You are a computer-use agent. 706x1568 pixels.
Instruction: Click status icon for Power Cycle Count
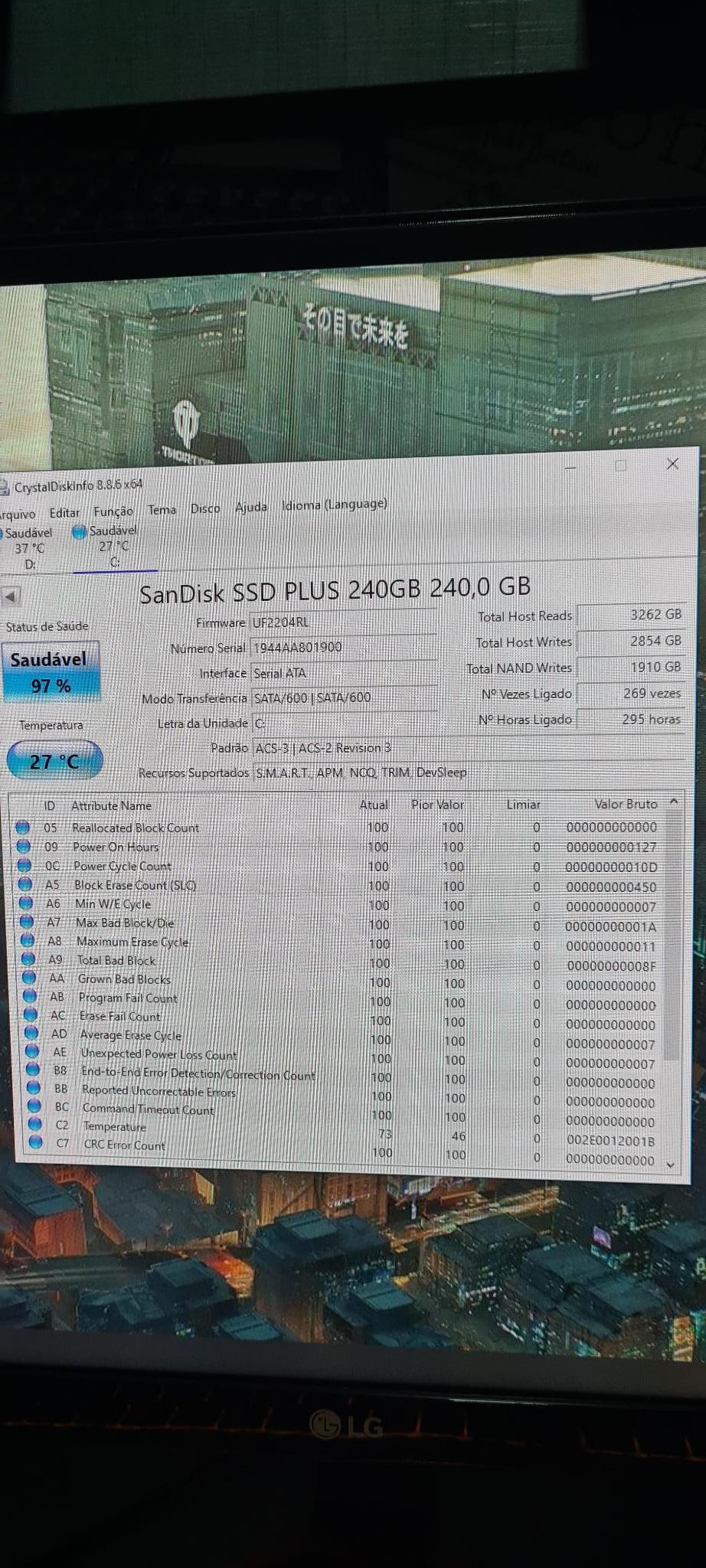[24, 865]
